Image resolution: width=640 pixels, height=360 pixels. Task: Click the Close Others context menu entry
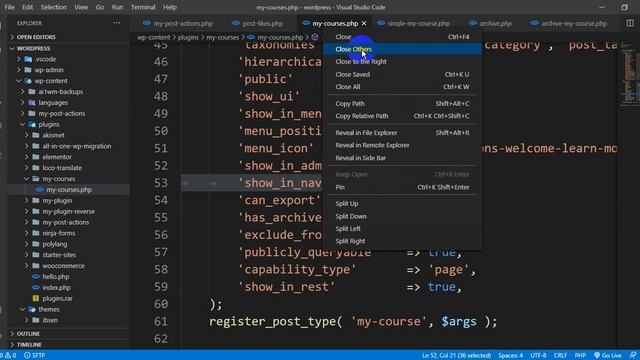[402, 49]
